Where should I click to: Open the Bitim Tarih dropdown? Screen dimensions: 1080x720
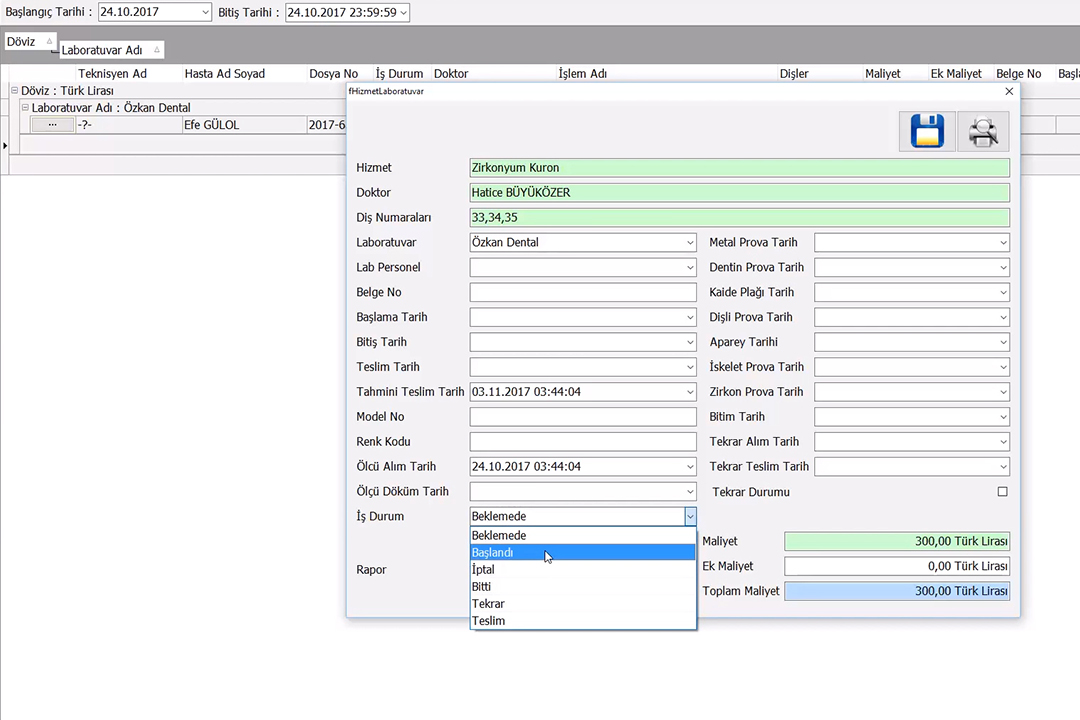point(1004,416)
